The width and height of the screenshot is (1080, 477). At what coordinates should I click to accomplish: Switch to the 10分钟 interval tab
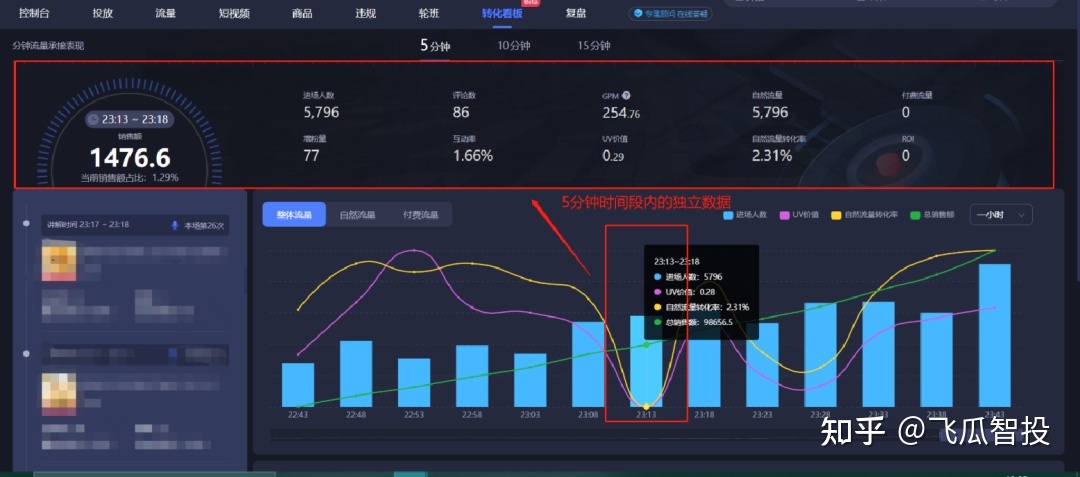pos(513,46)
